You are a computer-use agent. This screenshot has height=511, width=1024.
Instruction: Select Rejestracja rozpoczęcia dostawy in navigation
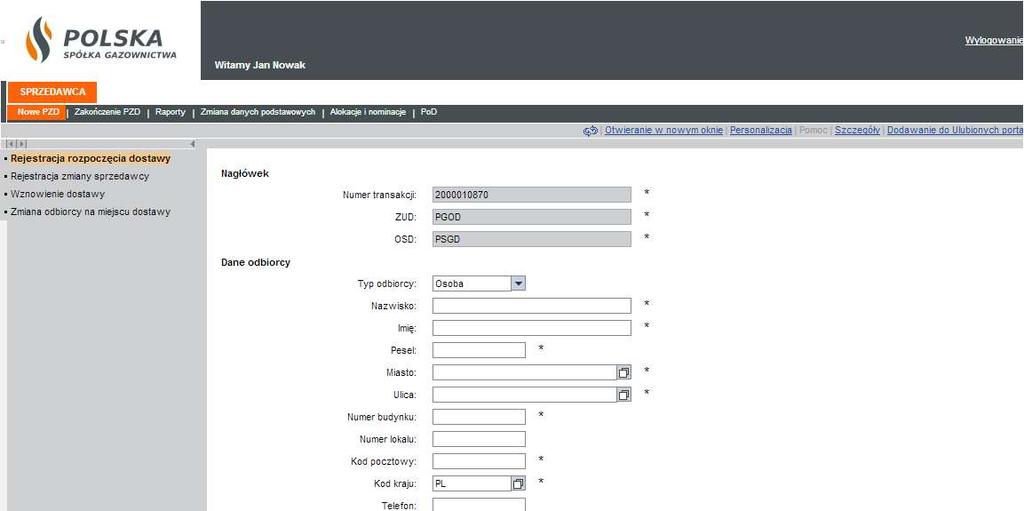pos(91,159)
